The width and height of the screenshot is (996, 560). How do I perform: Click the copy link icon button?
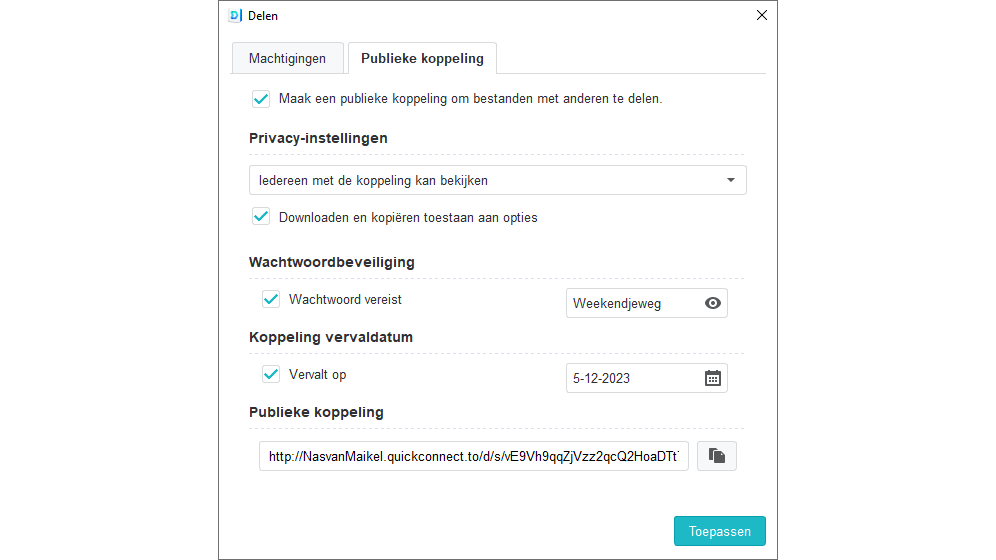coord(717,456)
